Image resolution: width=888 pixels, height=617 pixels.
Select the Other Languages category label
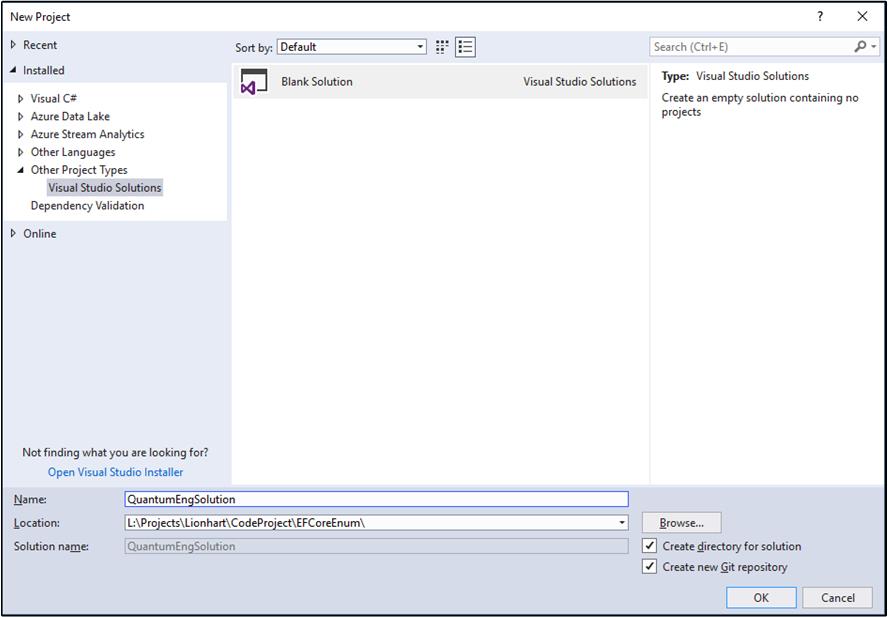pos(72,152)
